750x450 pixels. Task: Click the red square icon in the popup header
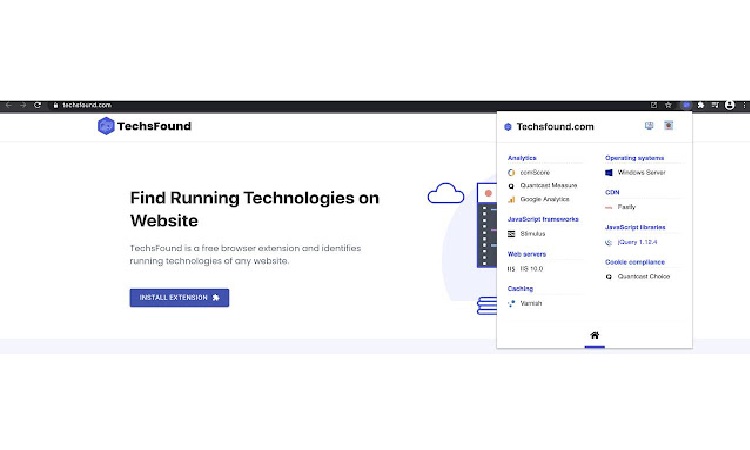669,125
